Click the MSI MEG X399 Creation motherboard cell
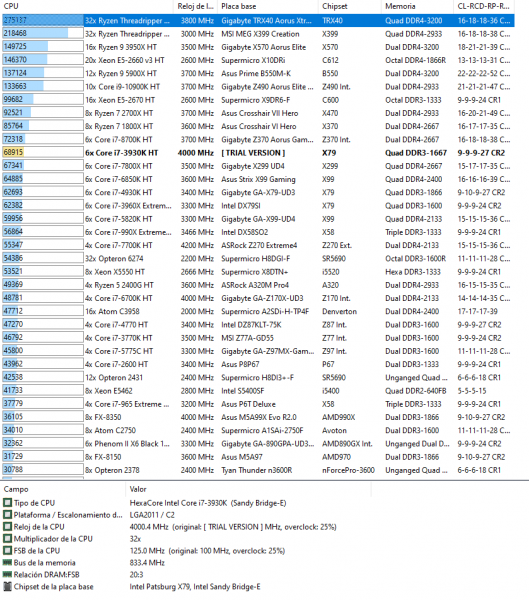Screen dimensions: 529x600 click(x=260, y=34)
